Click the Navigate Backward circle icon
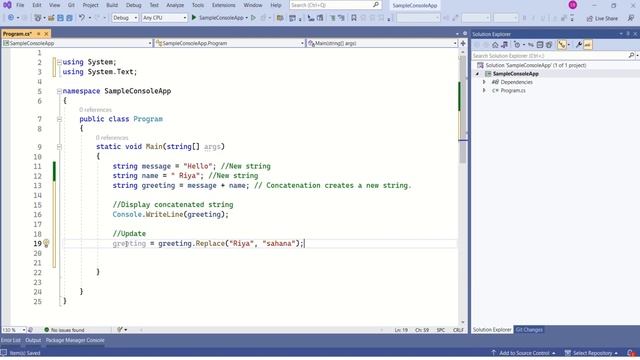The height and width of the screenshot is (360, 640). pos(11,18)
